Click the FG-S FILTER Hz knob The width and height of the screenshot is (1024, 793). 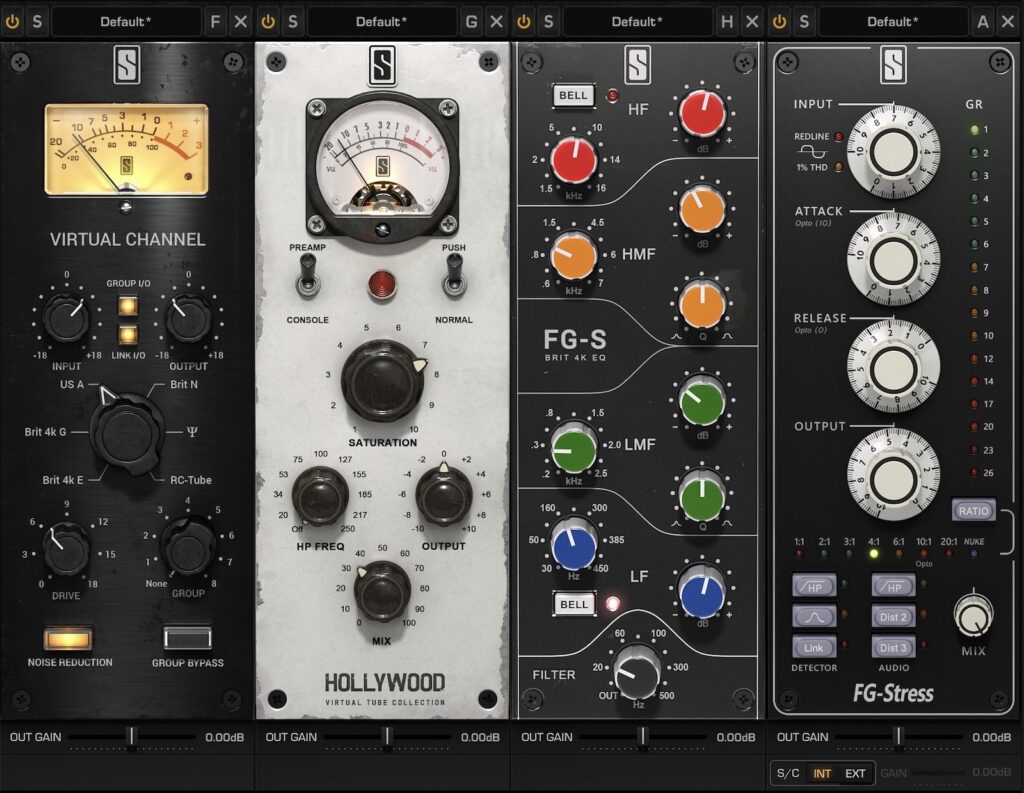(x=637, y=671)
